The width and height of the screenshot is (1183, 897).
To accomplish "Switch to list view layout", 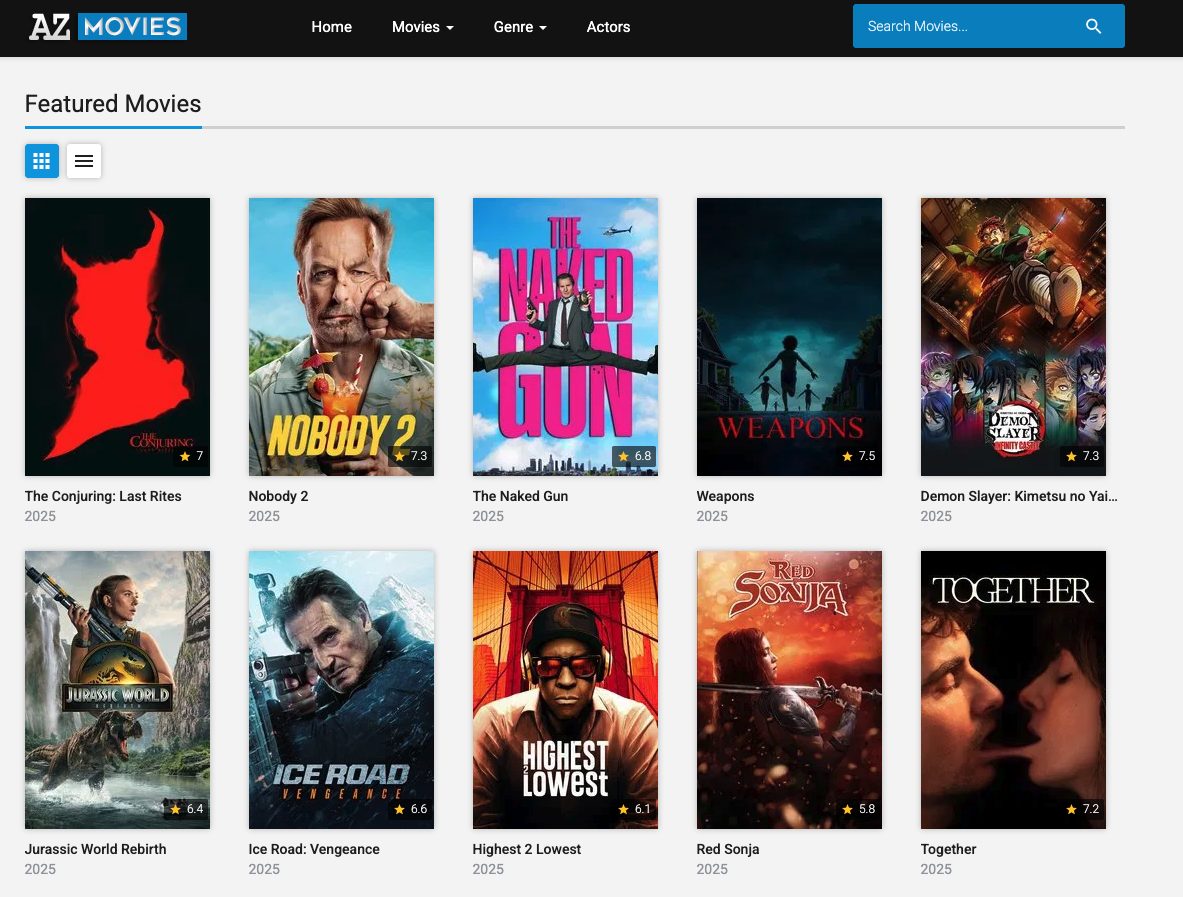I will coord(84,161).
